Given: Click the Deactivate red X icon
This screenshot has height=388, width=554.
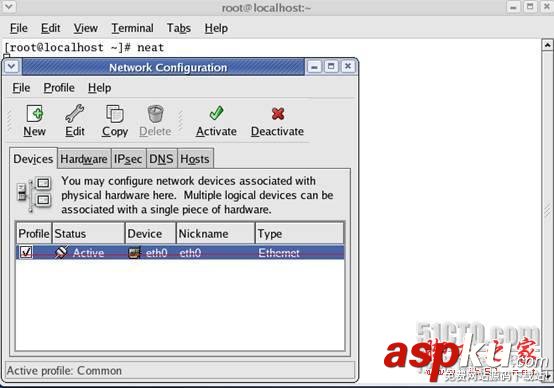Looking at the screenshot, I should 278,113.
